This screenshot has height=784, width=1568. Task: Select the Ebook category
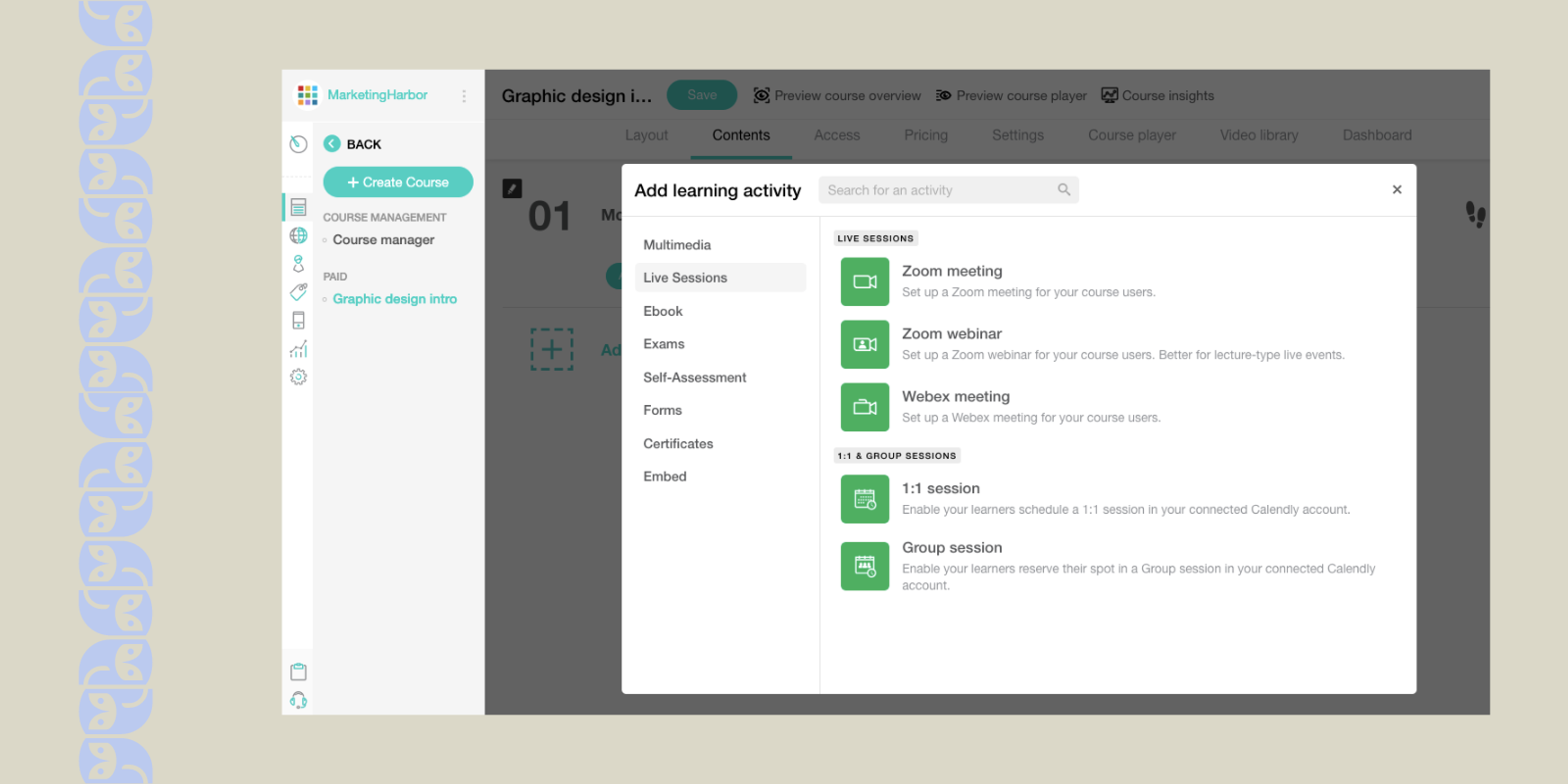pos(720,311)
